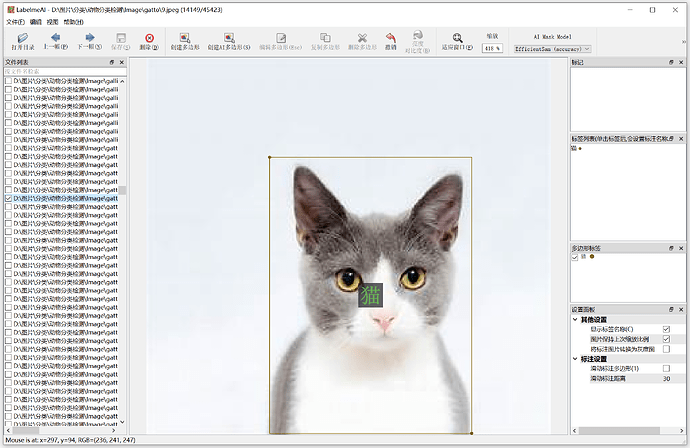Image resolution: width=690 pixels, height=448 pixels.
Task: Click settings panel scroll-right arrow
Action: (x=682, y=430)
